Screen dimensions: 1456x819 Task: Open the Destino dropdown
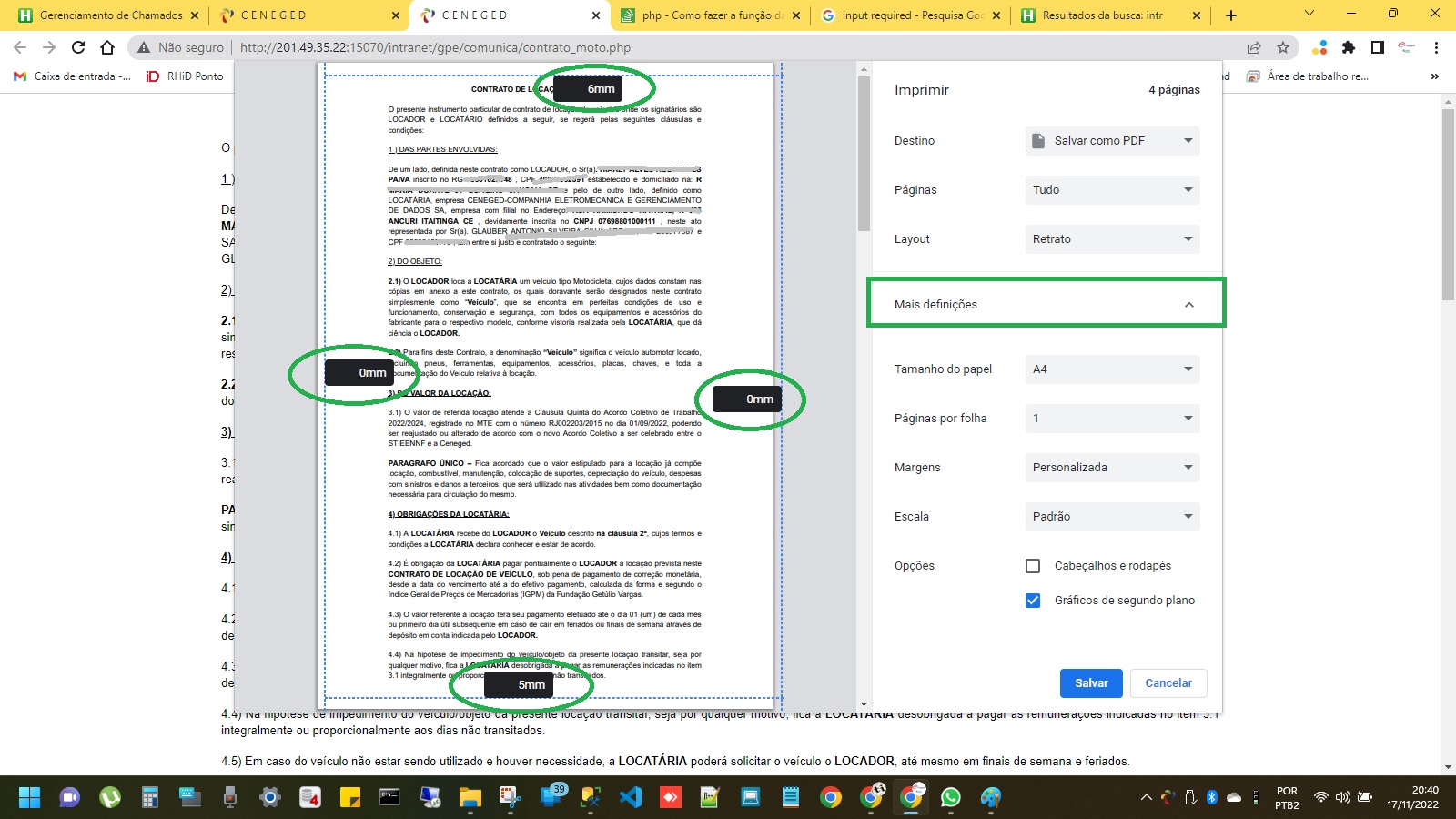click(1112, 141)
